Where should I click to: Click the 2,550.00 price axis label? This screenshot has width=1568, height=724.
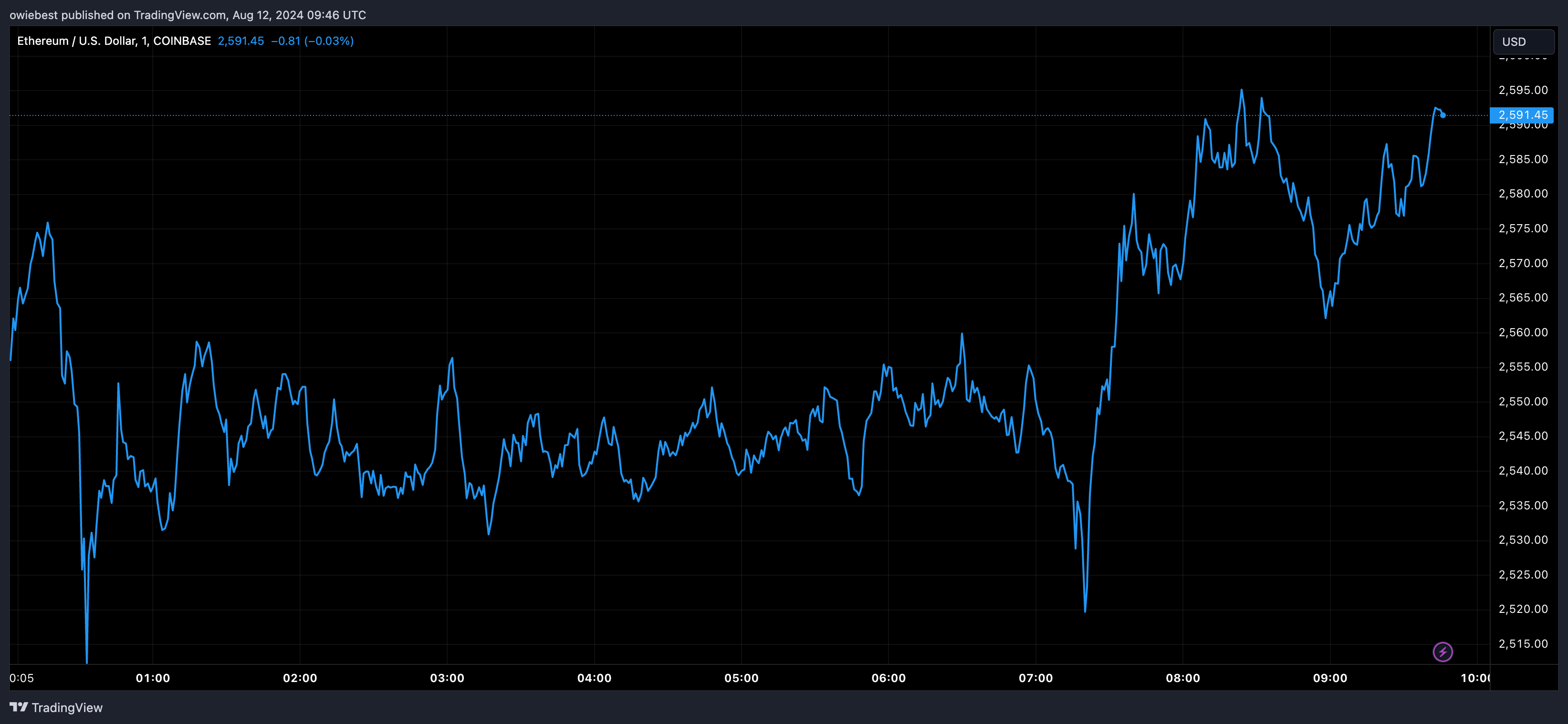1523,402
